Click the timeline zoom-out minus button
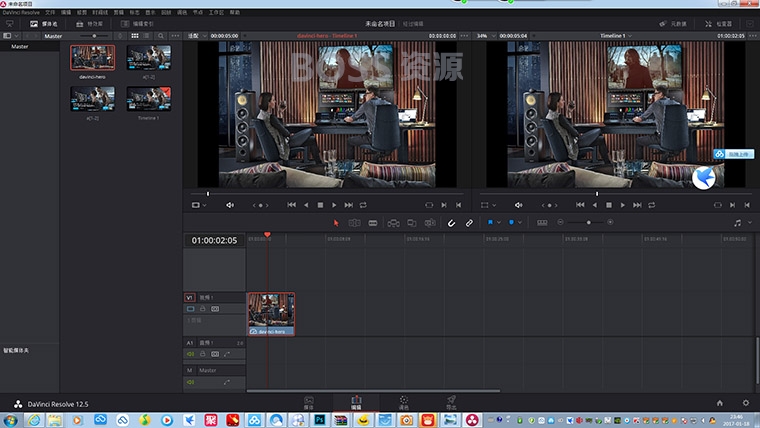The height and width of the screenshot is (428, 760). 560,222
